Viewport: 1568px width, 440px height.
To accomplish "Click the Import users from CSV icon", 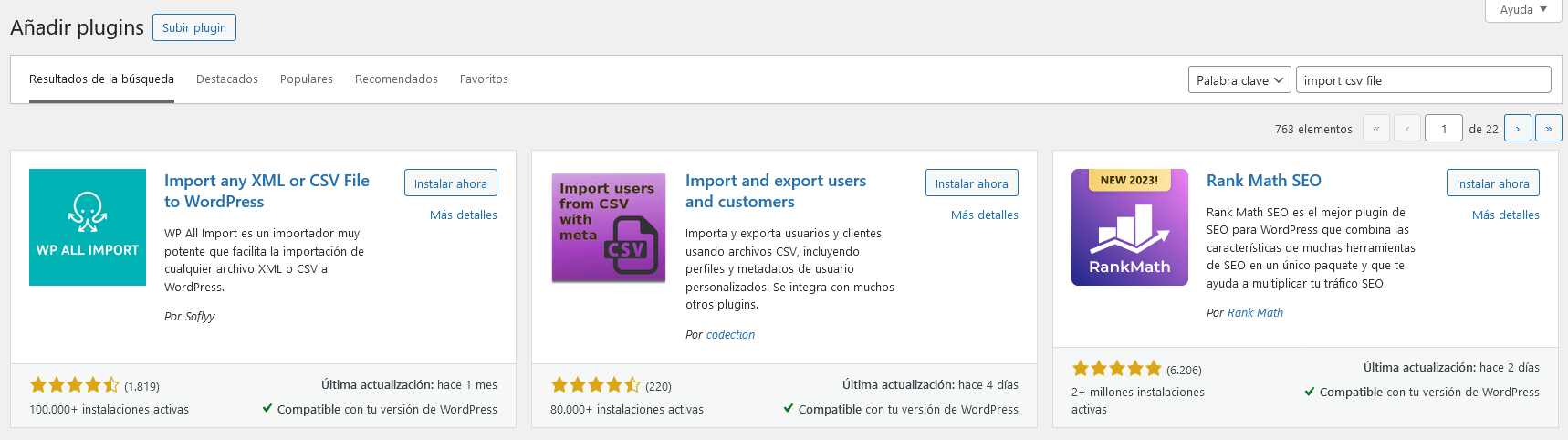I will click(609, 227).
